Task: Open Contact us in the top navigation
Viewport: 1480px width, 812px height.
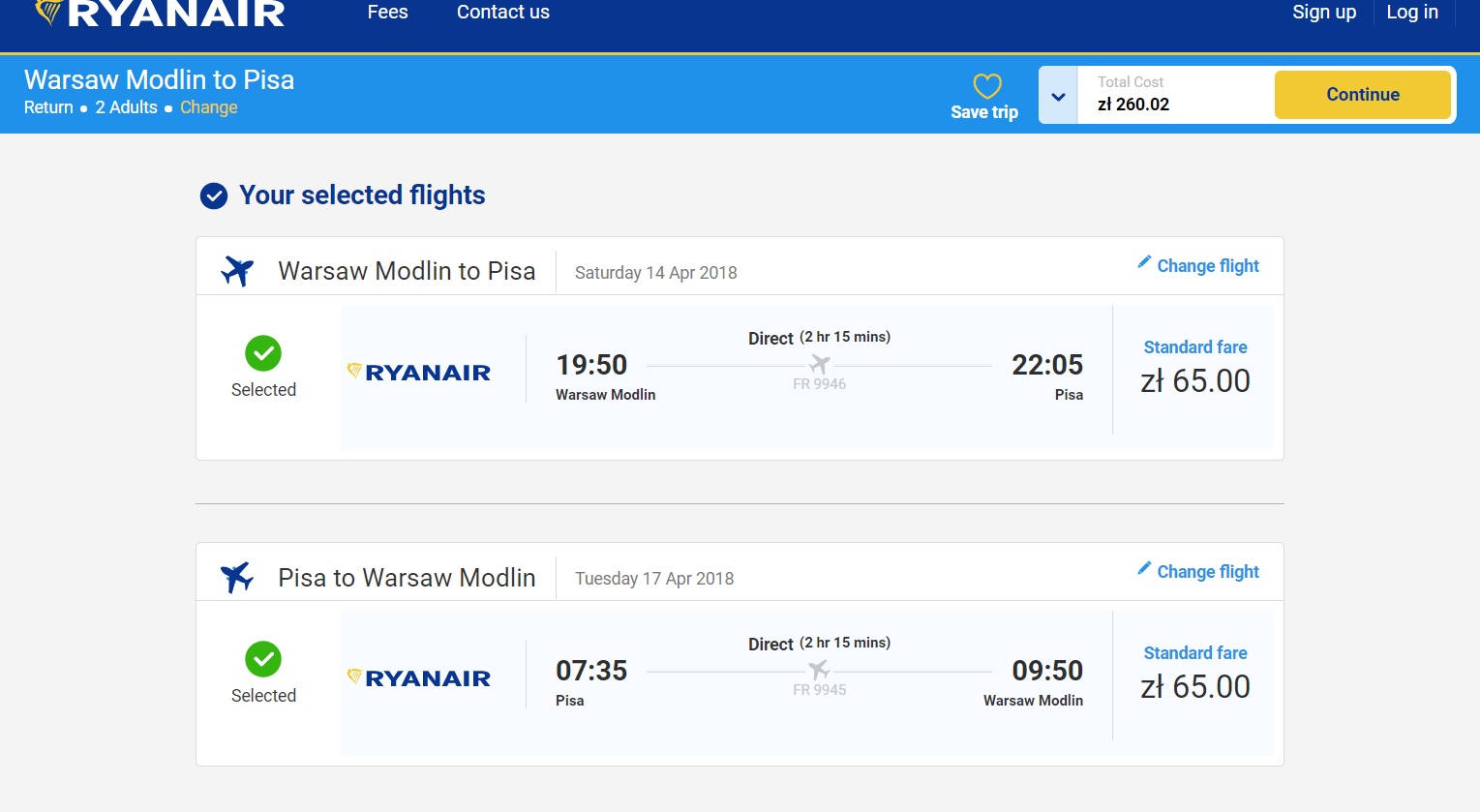Action: click(x=503, y=13)
